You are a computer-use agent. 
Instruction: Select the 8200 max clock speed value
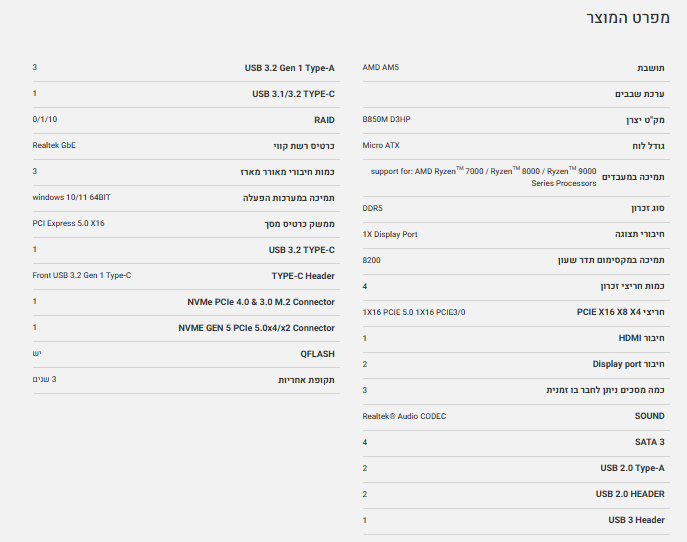point(371,260)
